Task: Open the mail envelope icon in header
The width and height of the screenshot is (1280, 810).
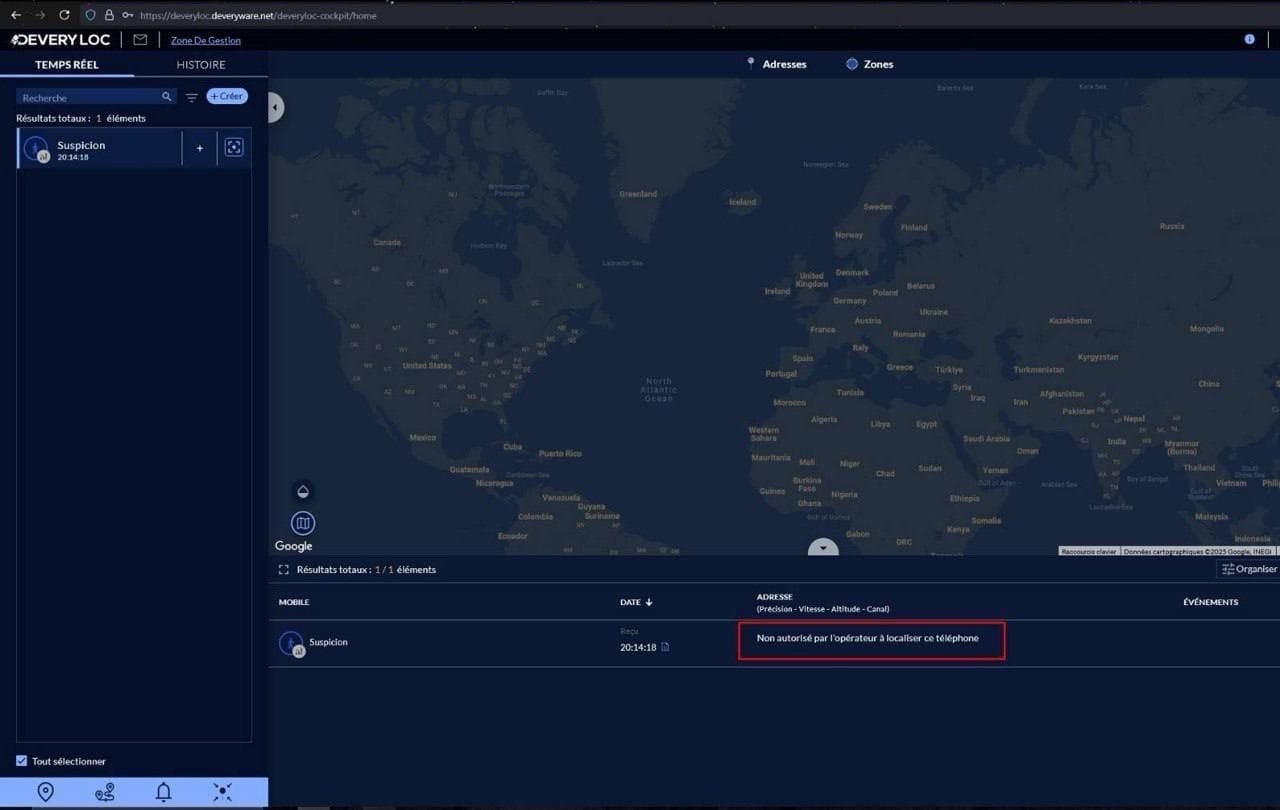Action: tap(140, 40)
